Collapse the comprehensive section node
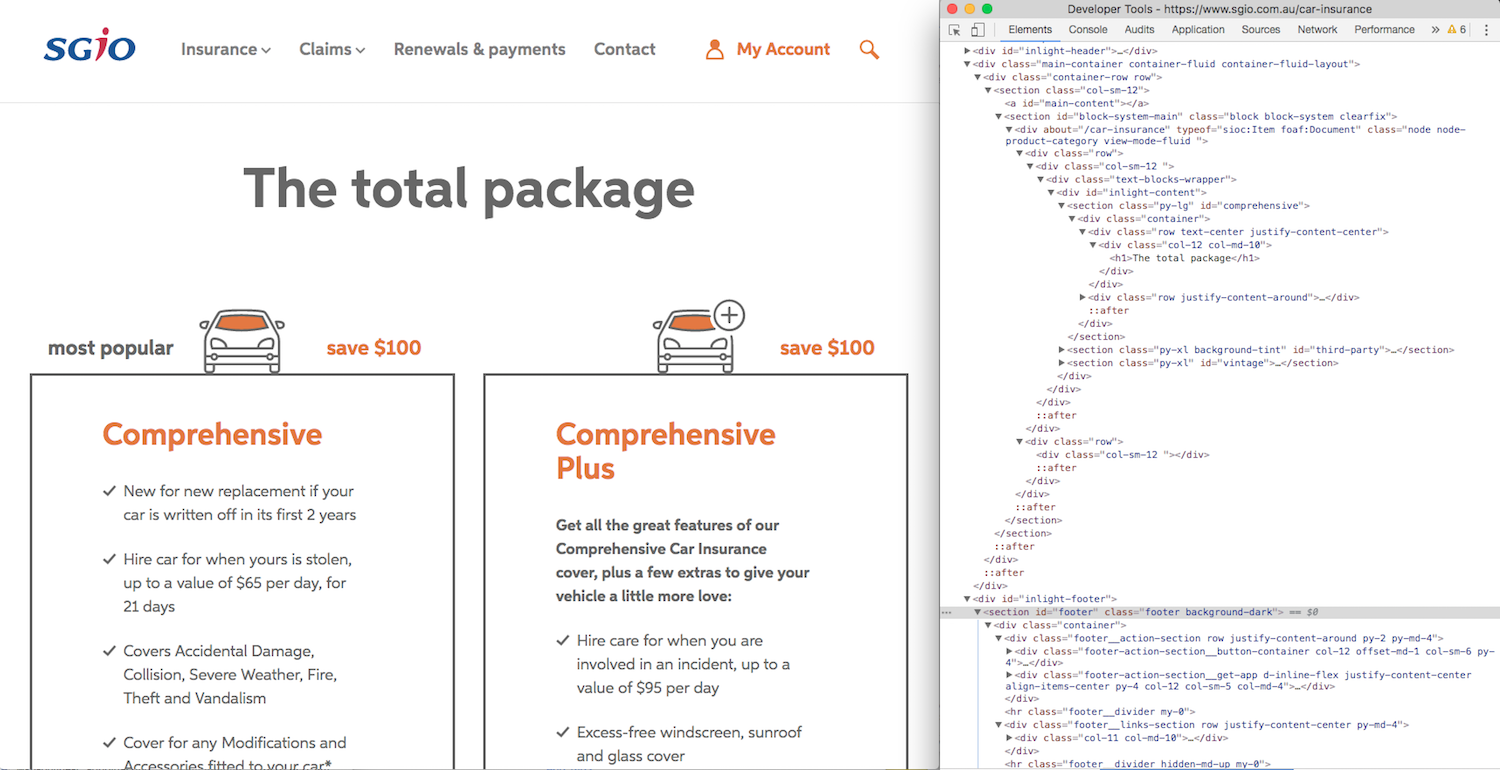The image size is (1500, 770). 1061,206
